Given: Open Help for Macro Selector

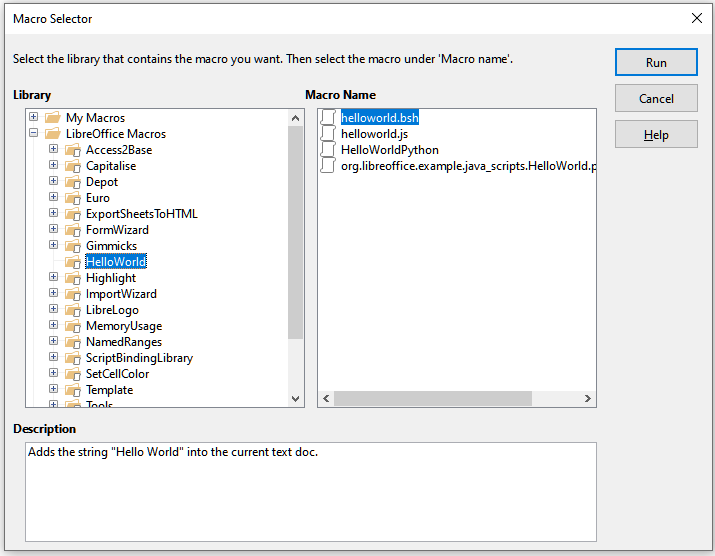Looking at the screenshot, I should [x=656, y=134].
